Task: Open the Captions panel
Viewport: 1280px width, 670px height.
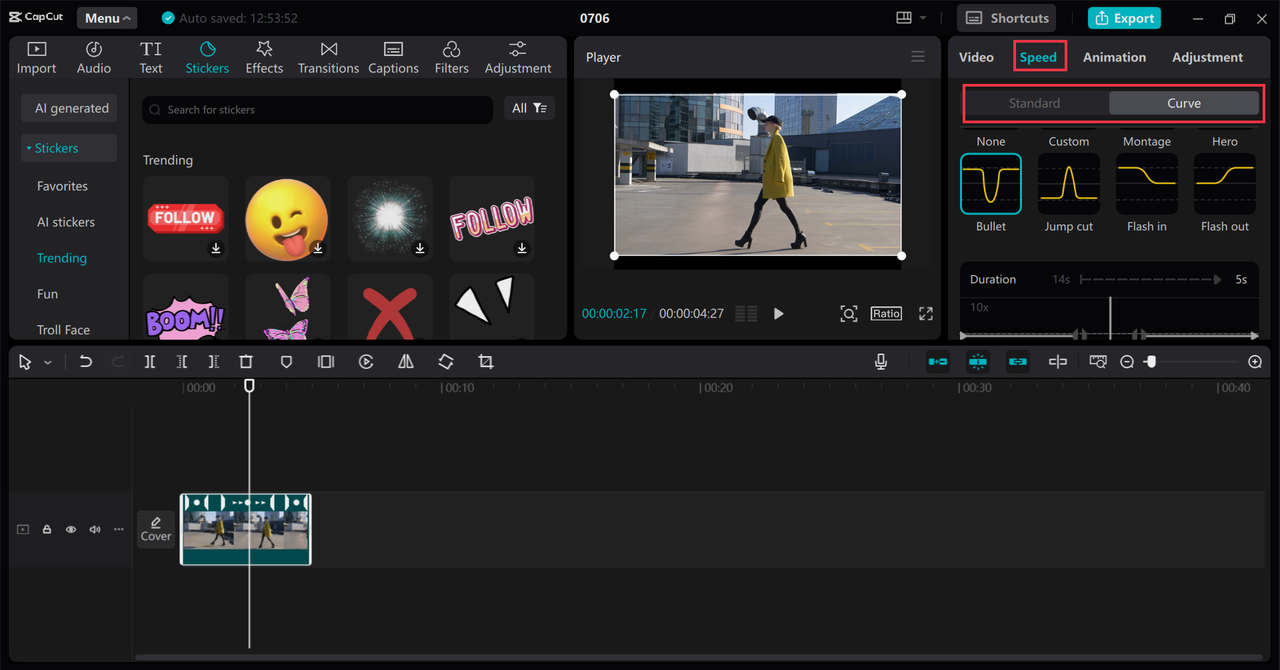Action: pyautogui.click(x=393, y=58)
